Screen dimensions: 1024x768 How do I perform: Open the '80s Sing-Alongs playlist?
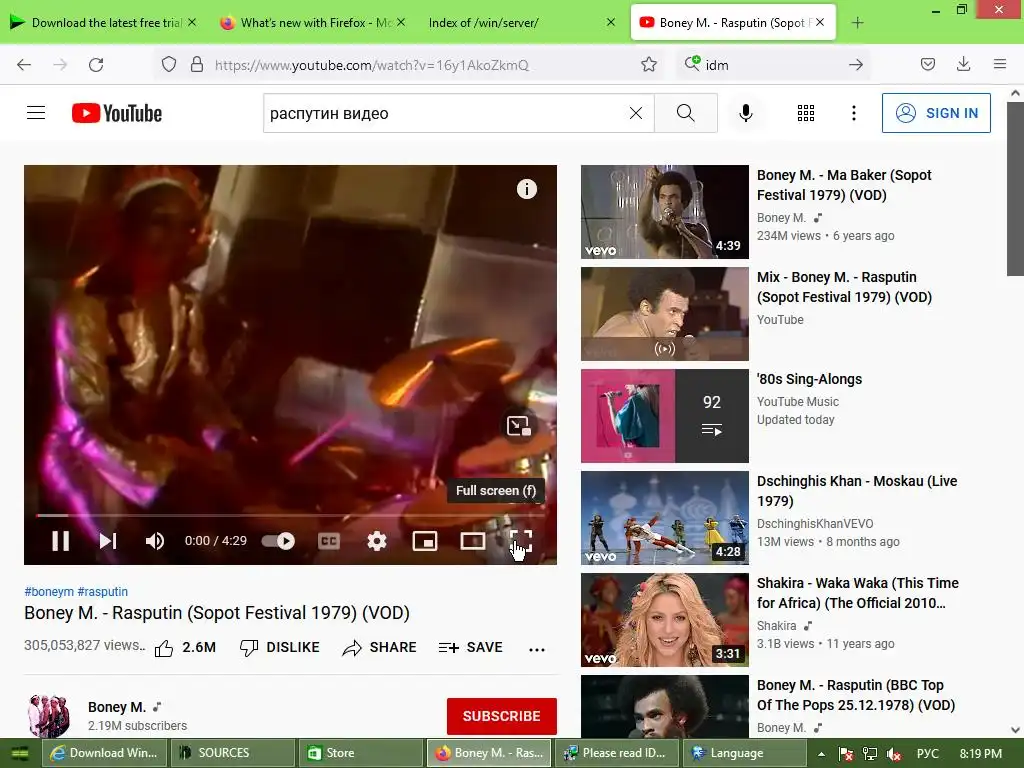665,416
